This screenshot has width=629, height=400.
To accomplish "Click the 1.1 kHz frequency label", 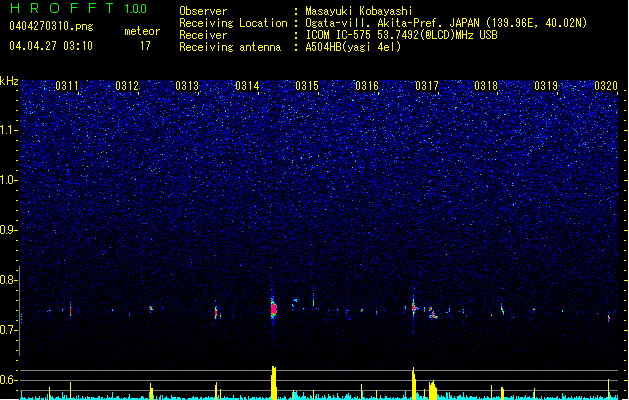I will pyautogui.click(x=9, y=130).
